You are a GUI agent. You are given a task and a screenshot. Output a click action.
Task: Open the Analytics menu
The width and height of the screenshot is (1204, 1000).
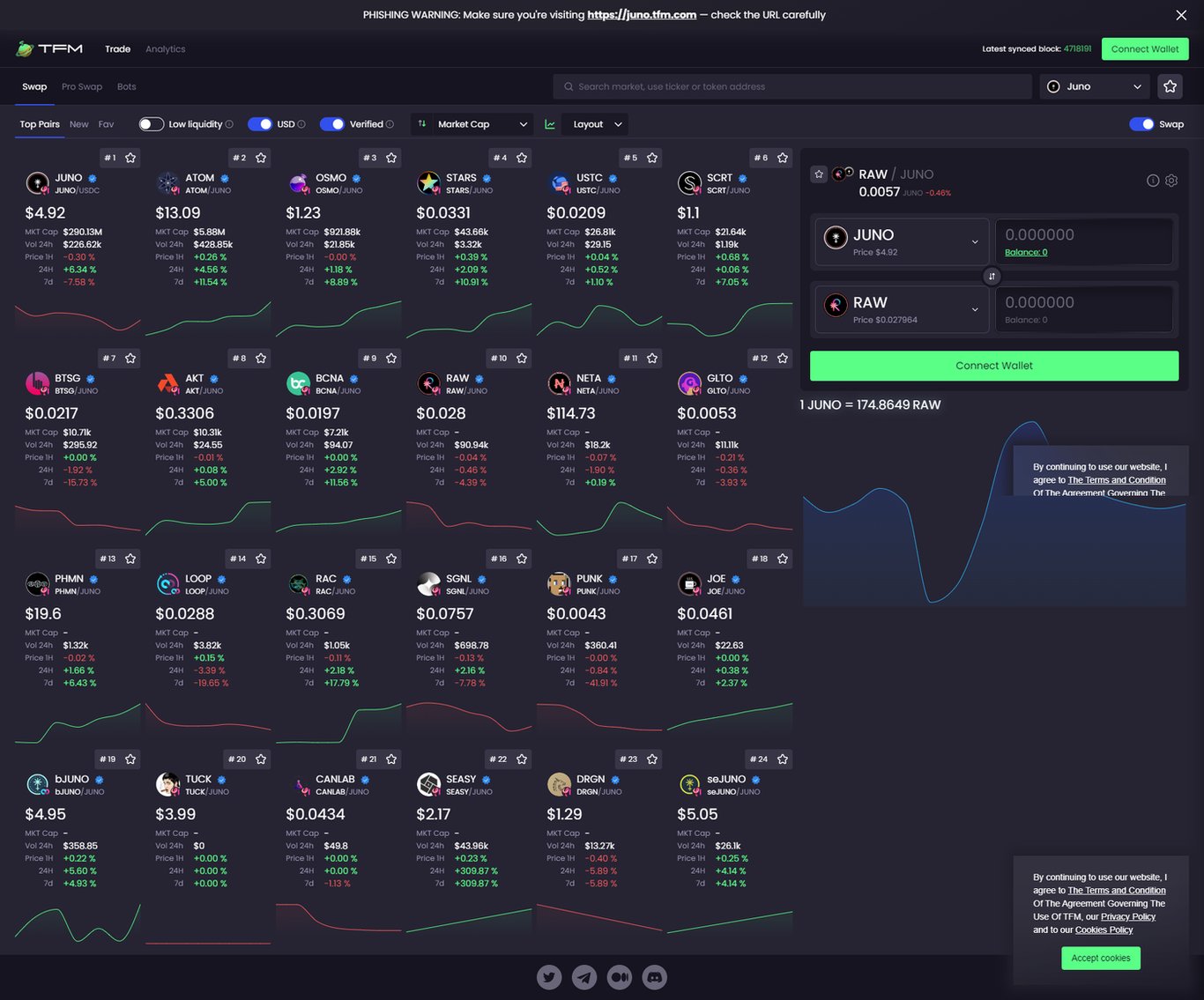point(166,49)
